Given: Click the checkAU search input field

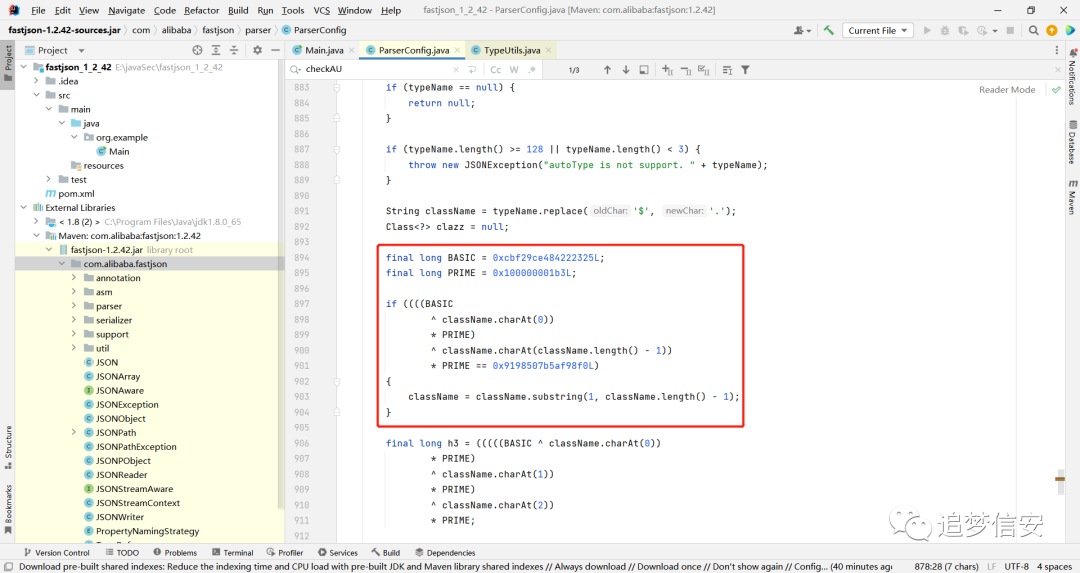Looking at the screenshot, I should pyautogui.click(x=377, y=70).
